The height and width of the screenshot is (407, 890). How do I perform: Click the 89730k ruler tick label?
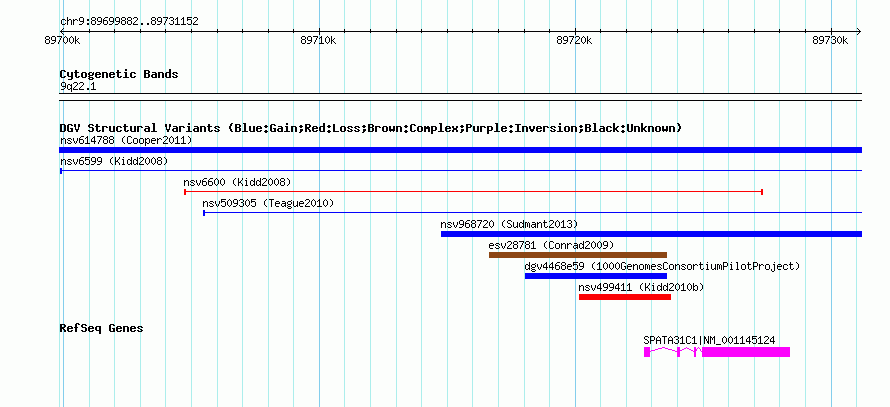coord(830,40)
